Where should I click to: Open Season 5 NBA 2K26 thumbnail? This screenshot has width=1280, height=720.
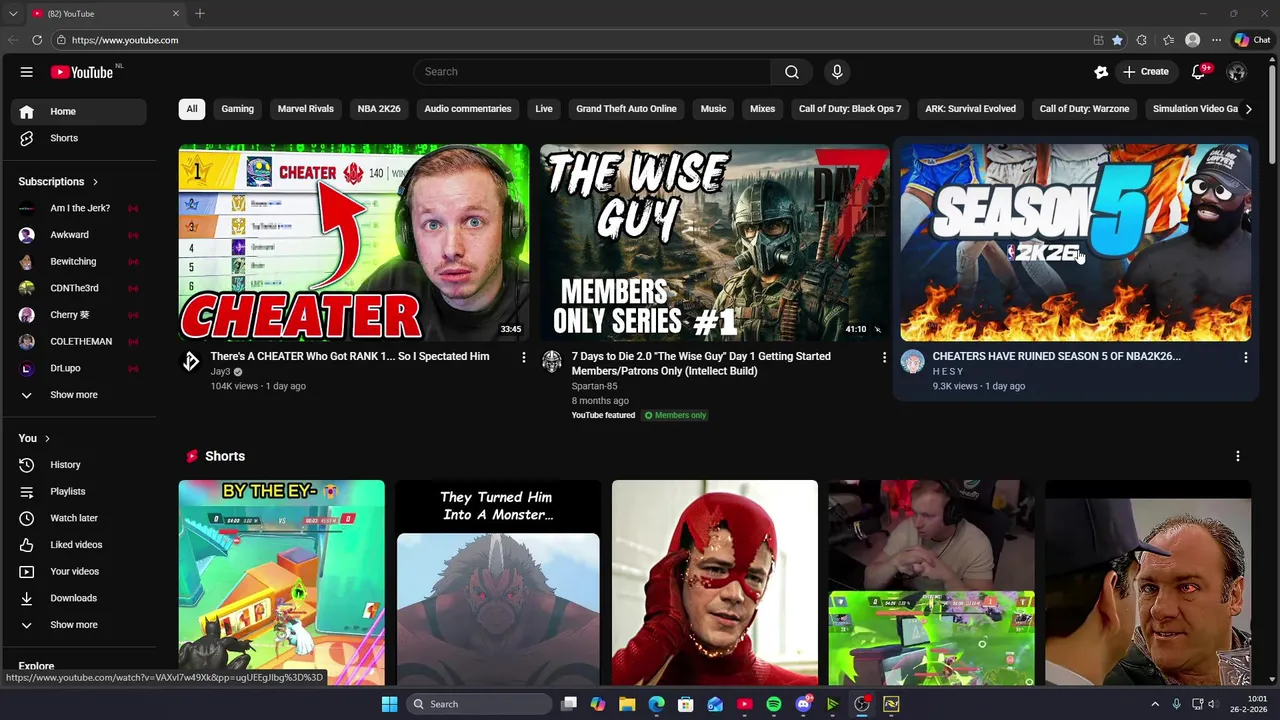tap(1076, 243)
